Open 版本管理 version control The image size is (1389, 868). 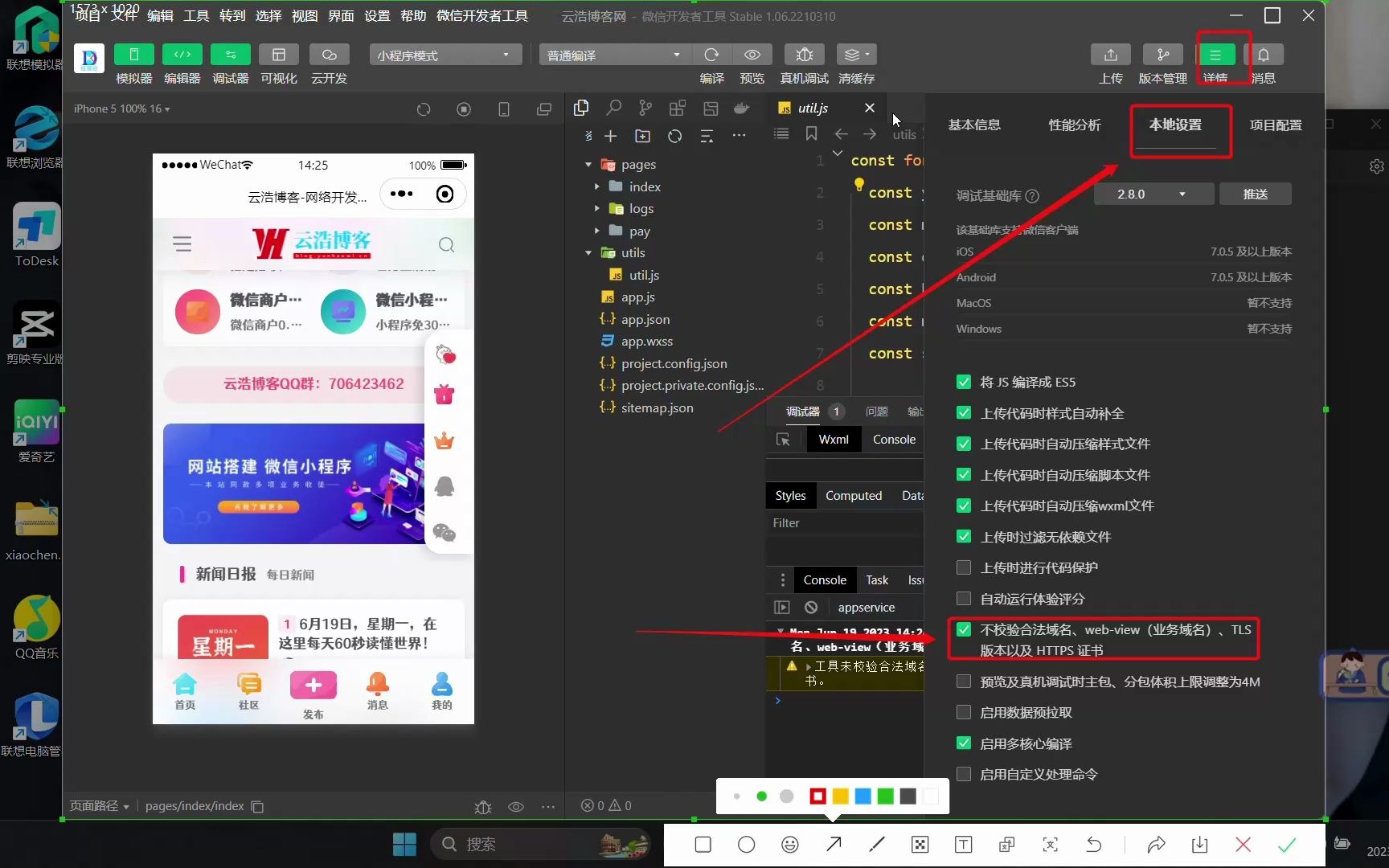[1163, 55]
